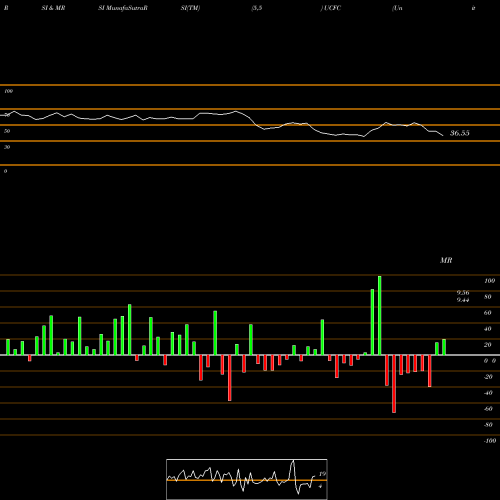Image resolution: width=500 pixels, height=500 pixels.
Task: Click the RSI axis label 0
Action: 5,171
